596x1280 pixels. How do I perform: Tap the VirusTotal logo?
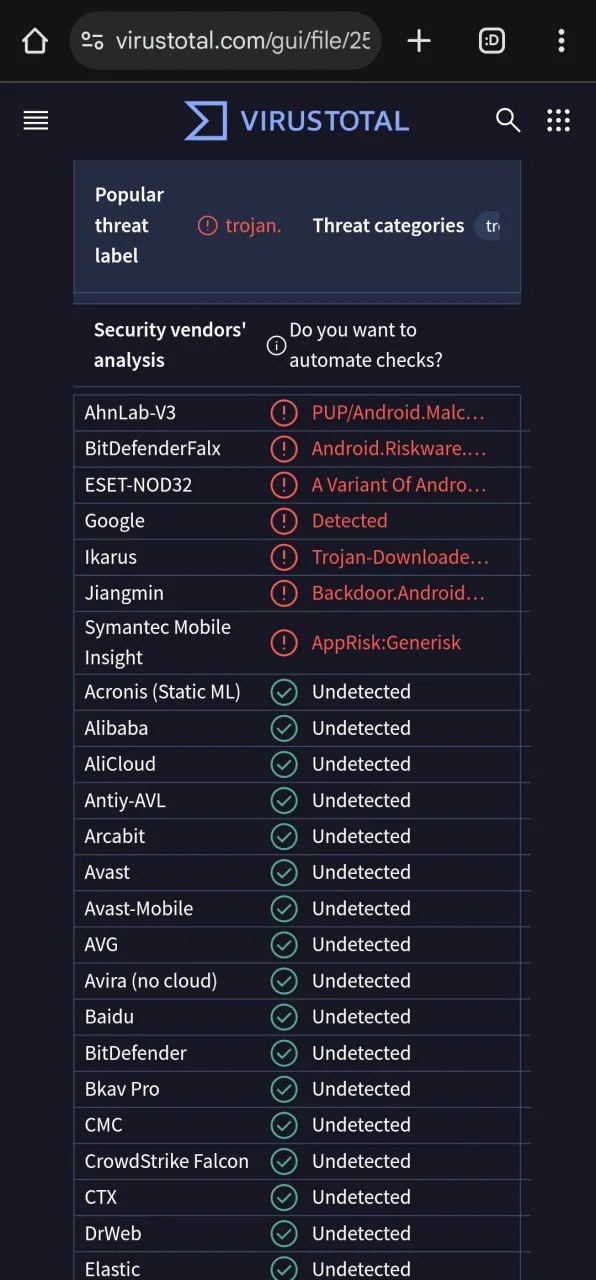coord(297,121)
